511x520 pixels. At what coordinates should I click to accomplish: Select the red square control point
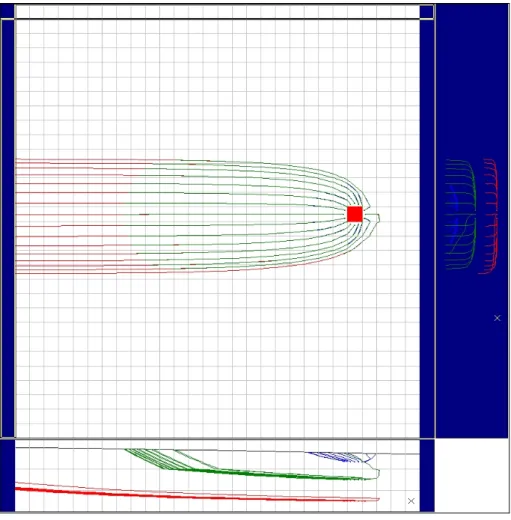coord(355,214)
